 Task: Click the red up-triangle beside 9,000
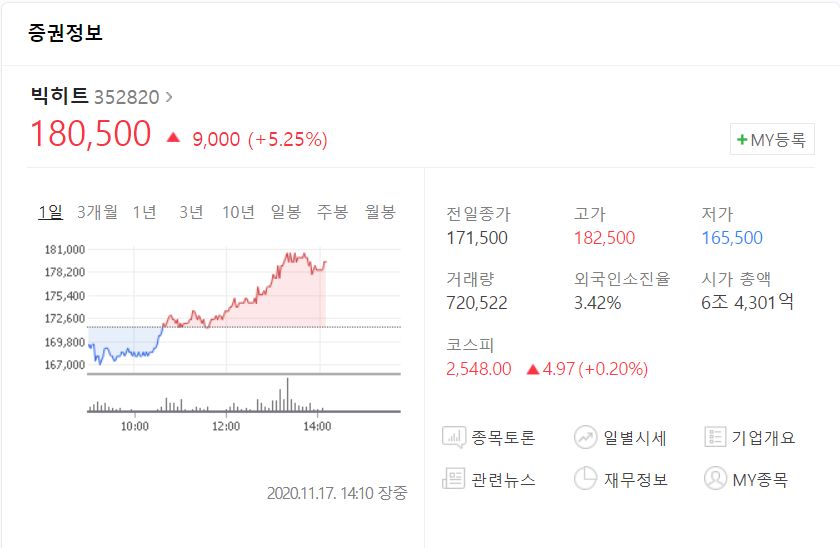[173, 138]
